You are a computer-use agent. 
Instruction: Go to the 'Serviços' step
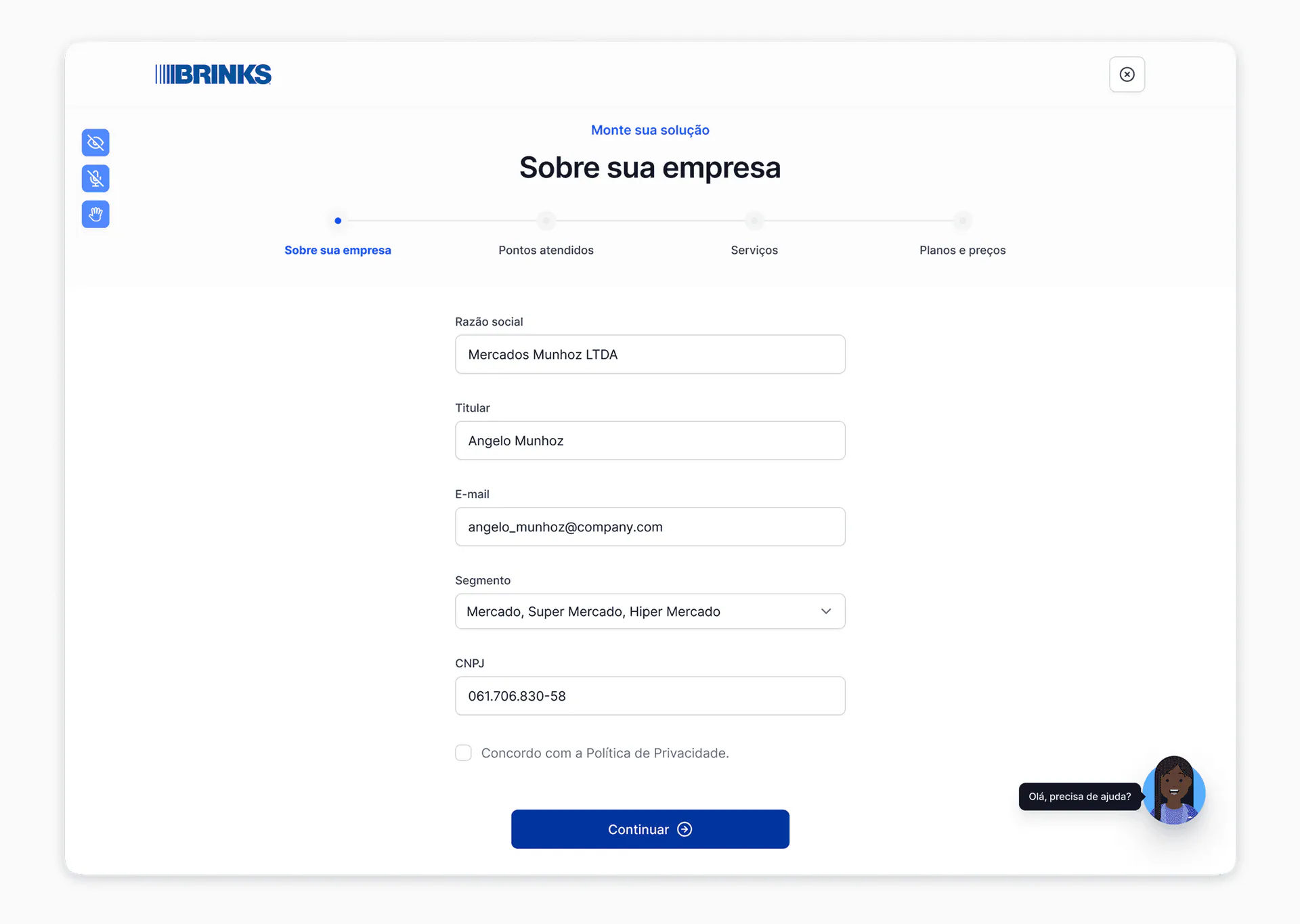754,250
